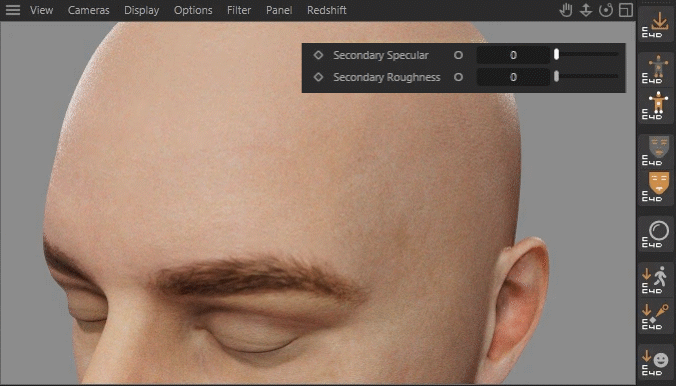Open the Cameras menu
This screenshot has height=386, width=676.
[88, 10]
